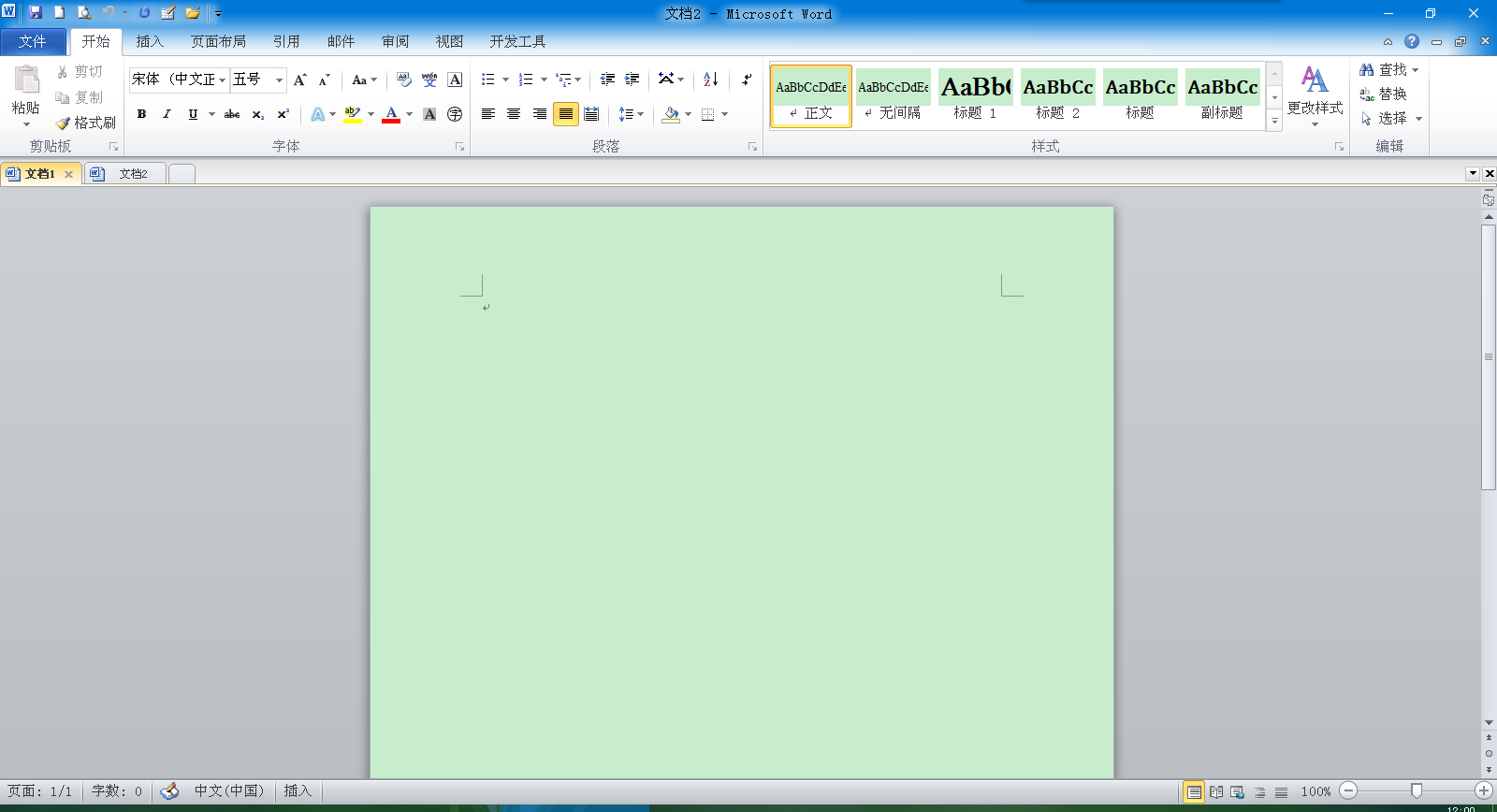1497x812 pixels.
Task: Click the Character Border icon
Action: tap(455, 80)
